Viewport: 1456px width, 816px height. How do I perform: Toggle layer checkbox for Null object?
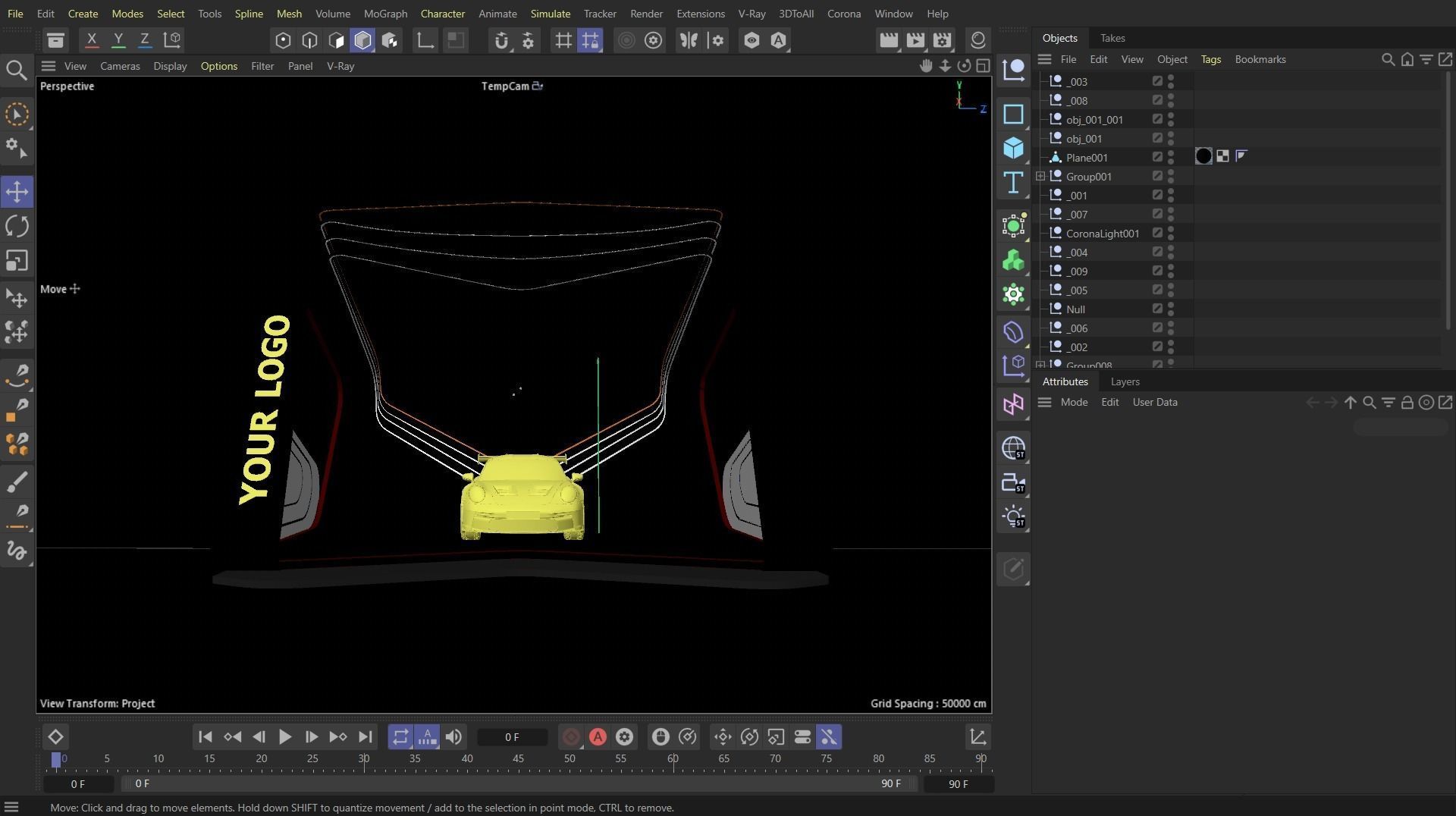pos(1157,309)
